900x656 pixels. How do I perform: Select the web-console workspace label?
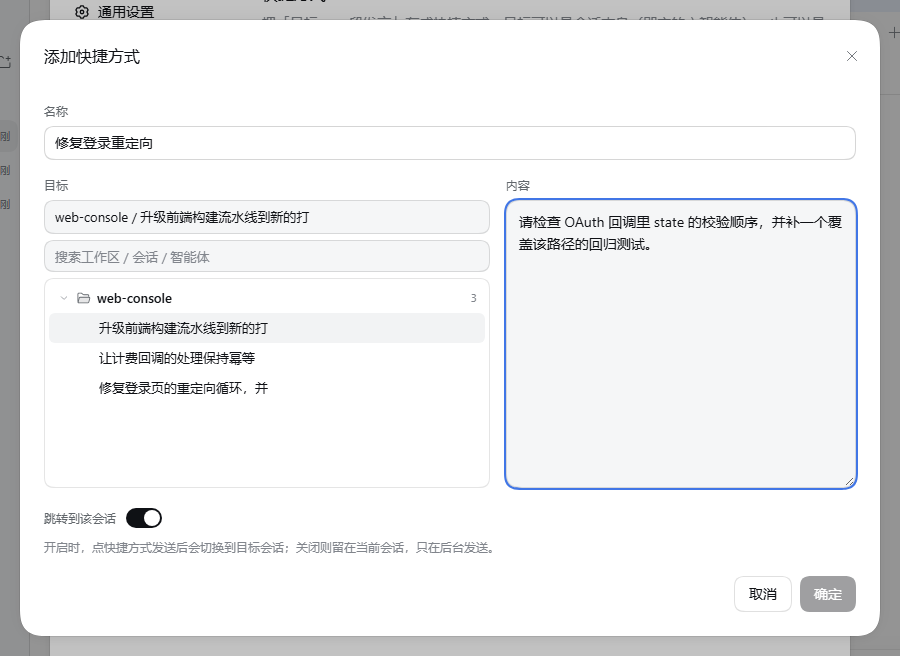tap(134, 298)
